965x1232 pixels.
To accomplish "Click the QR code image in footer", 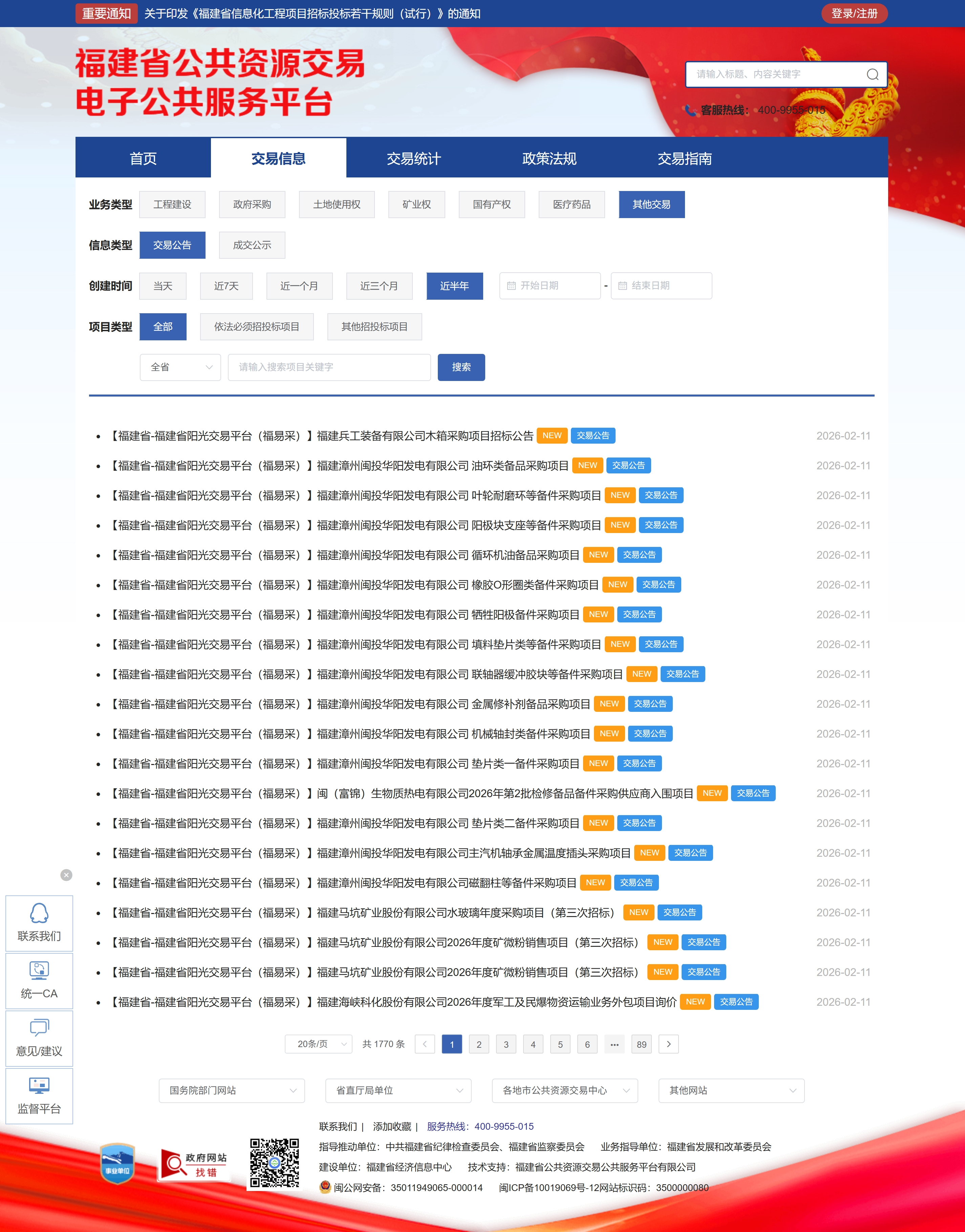I will coord(275,1163).
